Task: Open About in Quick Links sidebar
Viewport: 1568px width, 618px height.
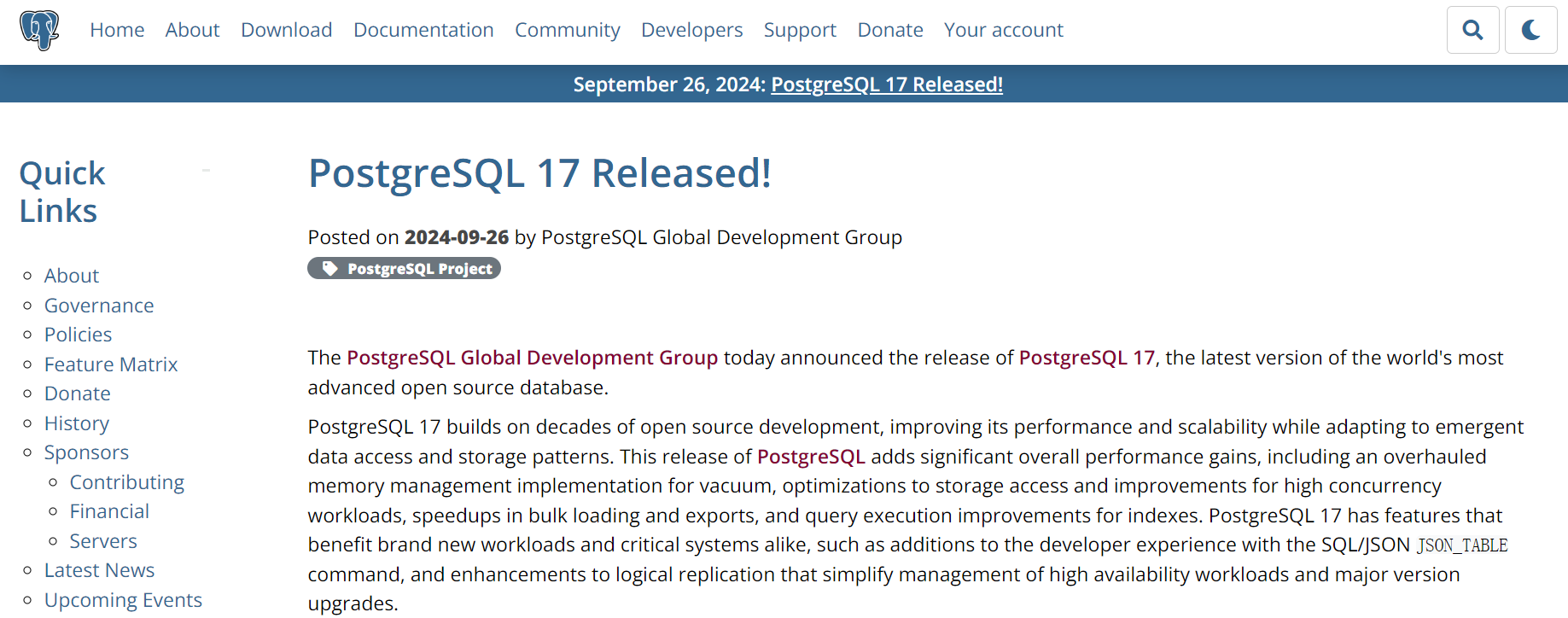Action: (72, 276)
